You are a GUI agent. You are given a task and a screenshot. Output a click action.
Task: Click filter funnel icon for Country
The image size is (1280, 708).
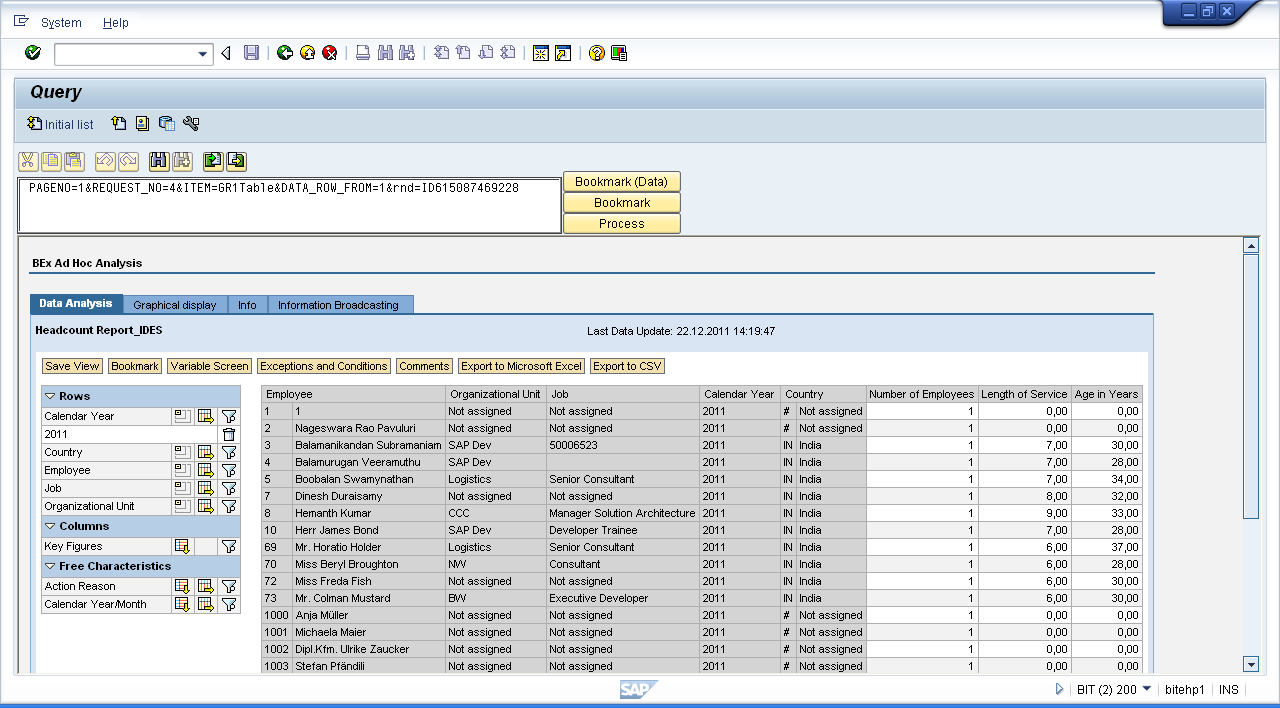tap(229, 452)
